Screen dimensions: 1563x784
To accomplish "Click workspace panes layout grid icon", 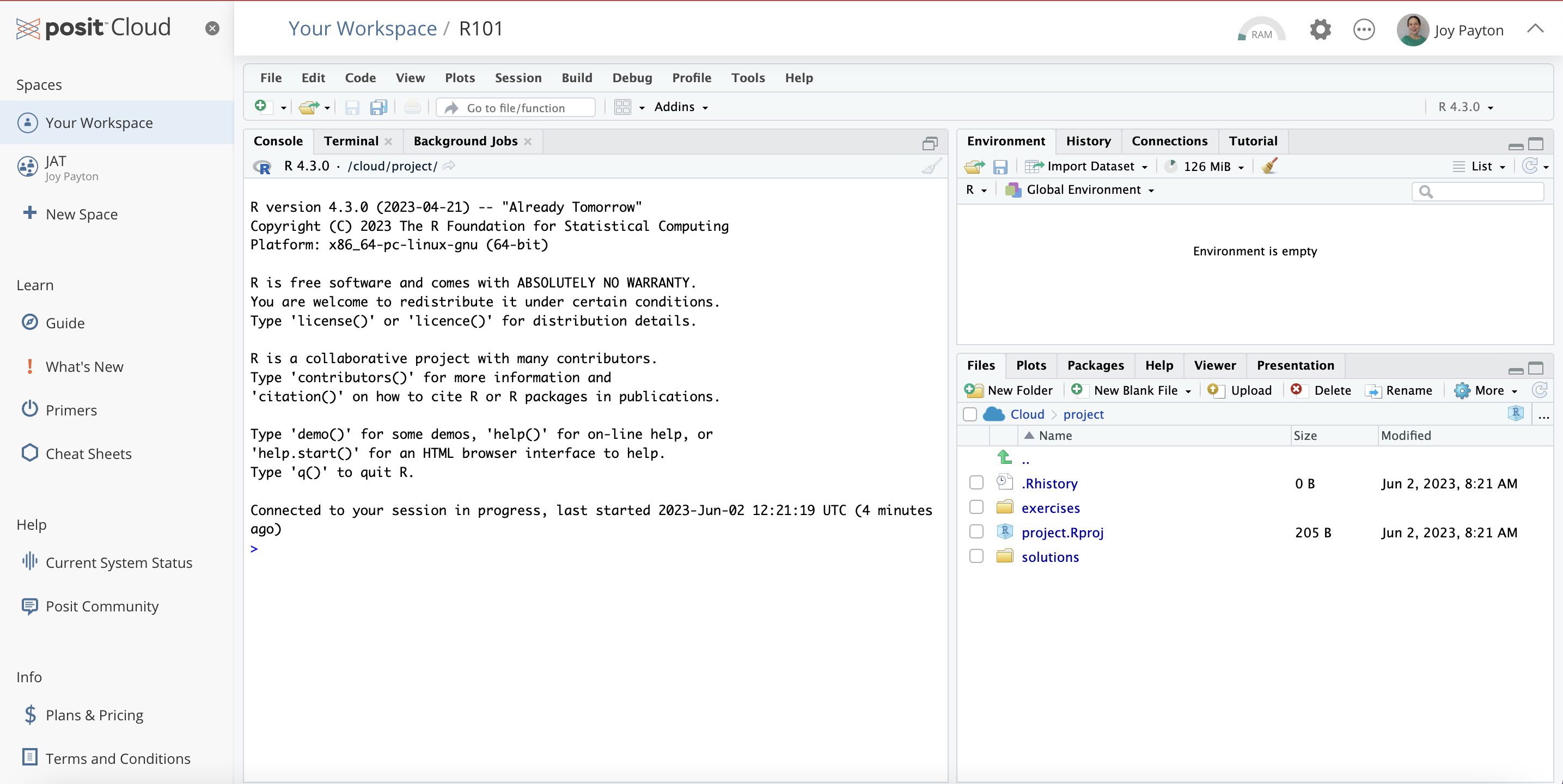I will point(622,107).
